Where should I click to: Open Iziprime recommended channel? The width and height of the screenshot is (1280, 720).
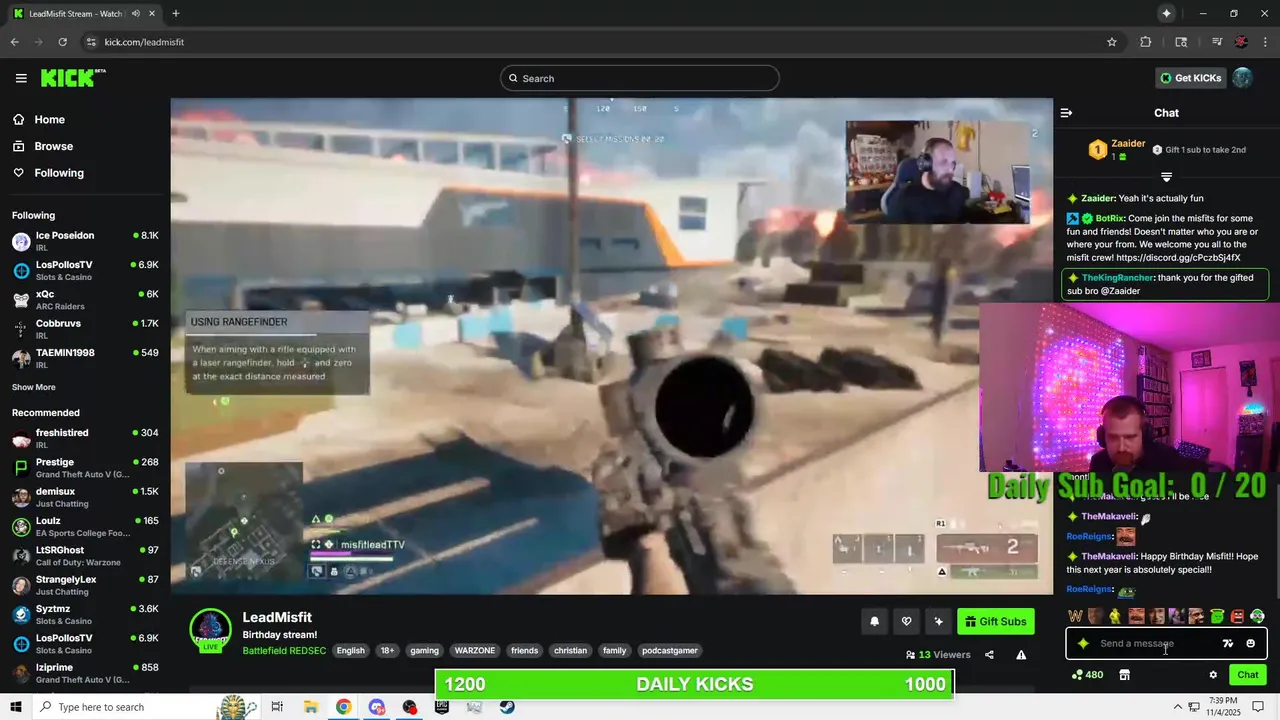tap(85, 672)
